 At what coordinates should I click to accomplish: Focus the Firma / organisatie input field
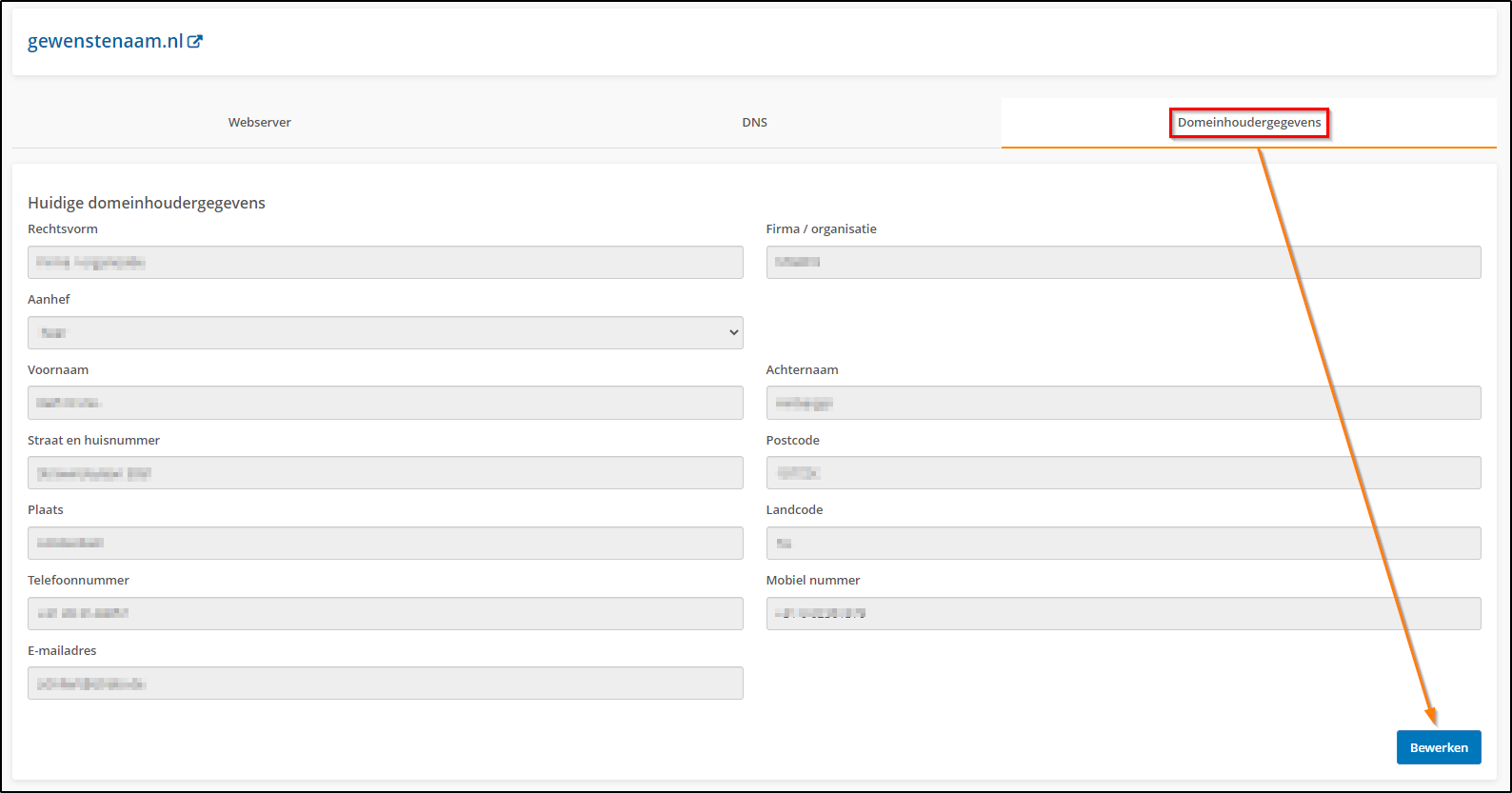click(1123, 263)
